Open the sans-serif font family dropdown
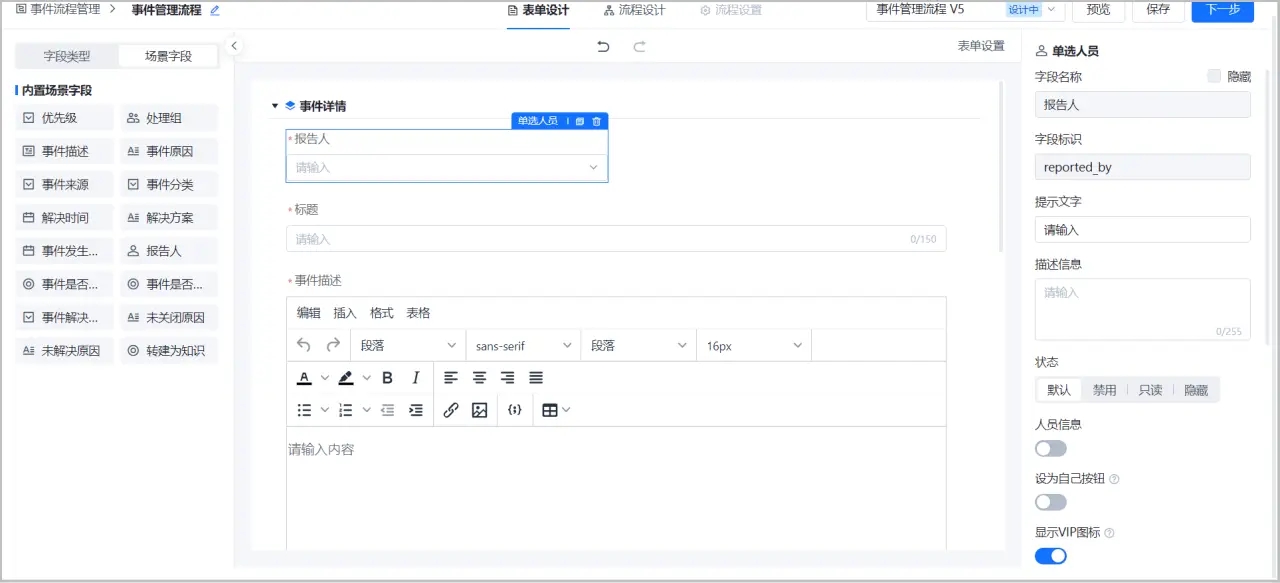 coord(523,346)
